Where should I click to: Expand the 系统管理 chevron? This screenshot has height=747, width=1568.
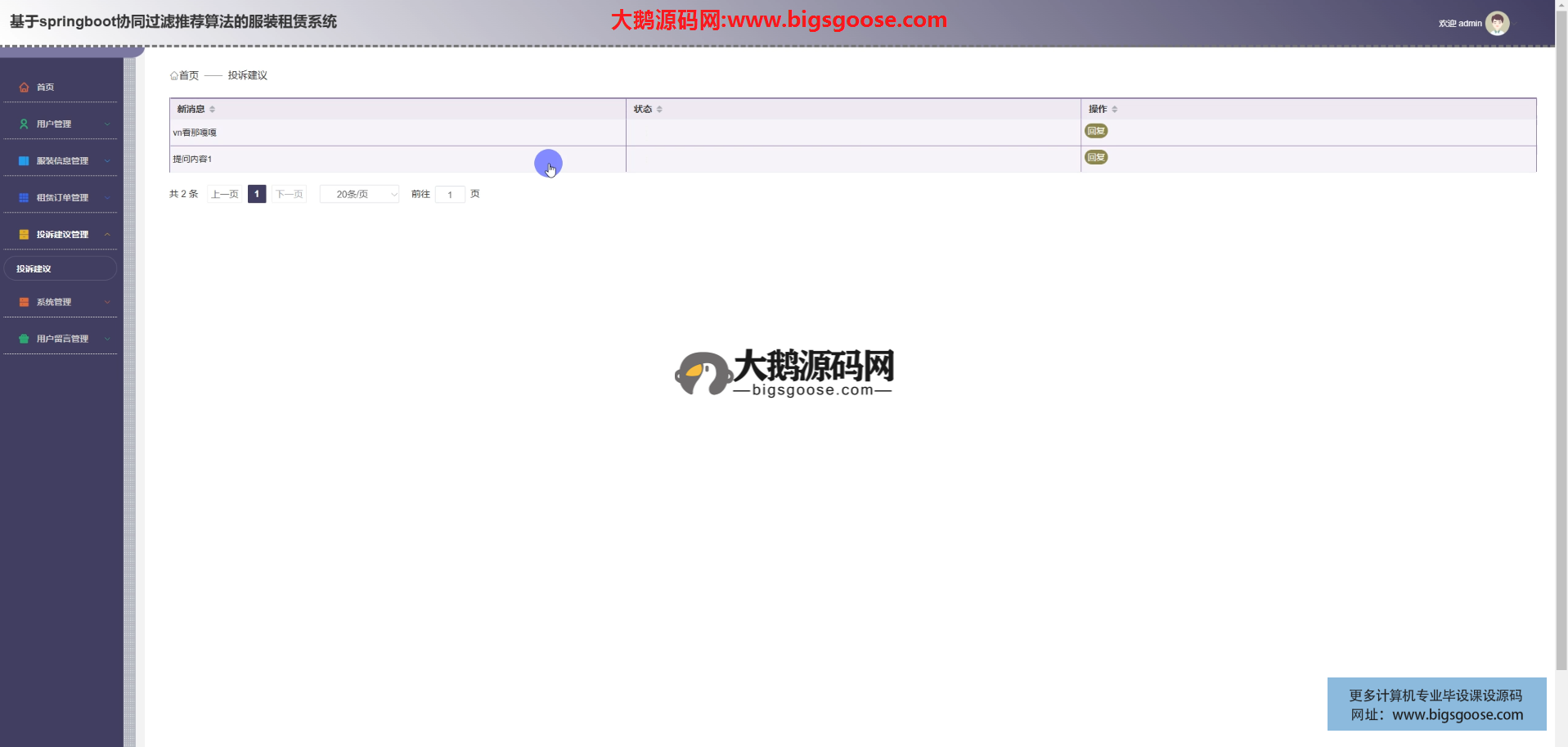point(107,303)
